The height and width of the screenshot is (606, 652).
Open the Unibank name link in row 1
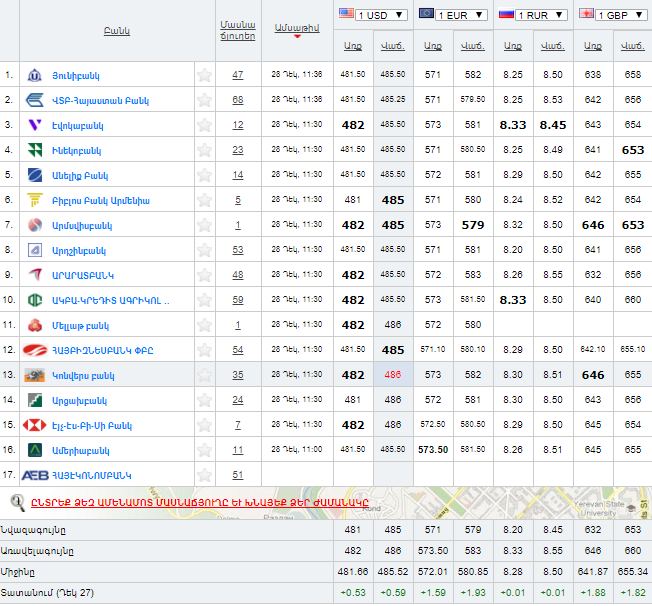(x=76, y=76)
